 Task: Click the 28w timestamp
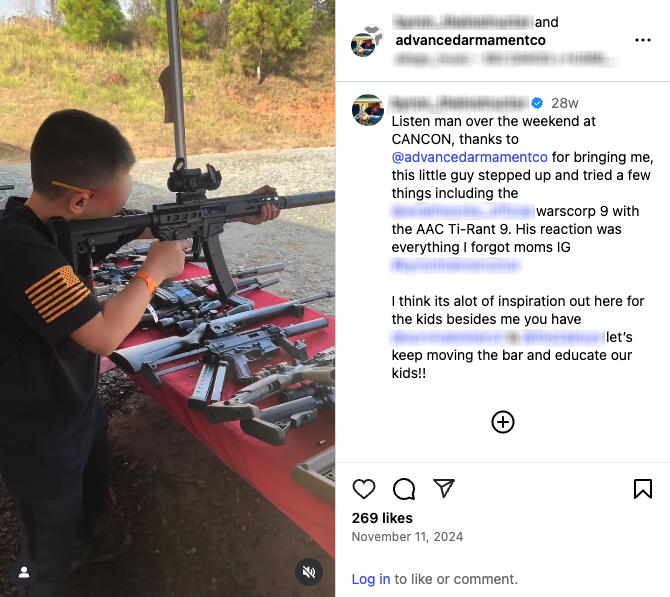tap(564, 103)
